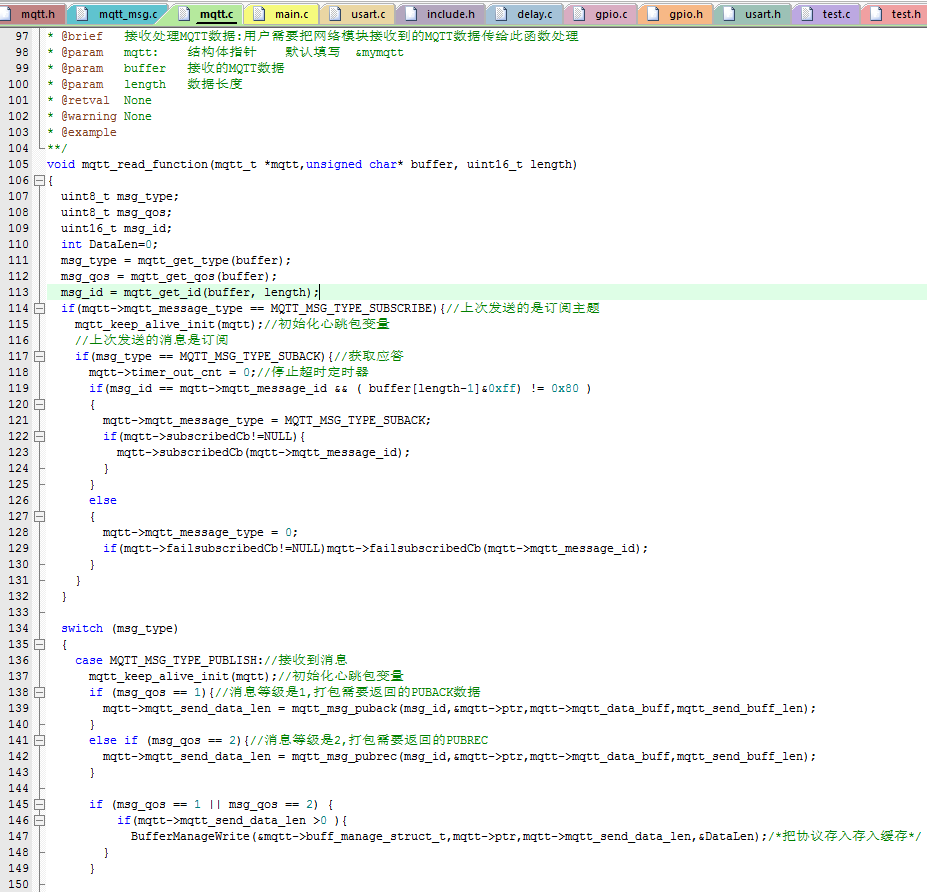Switch to the mqtt.h tab
The height and width of the screenshot is (892, 927).
click(x=31, y=14)
